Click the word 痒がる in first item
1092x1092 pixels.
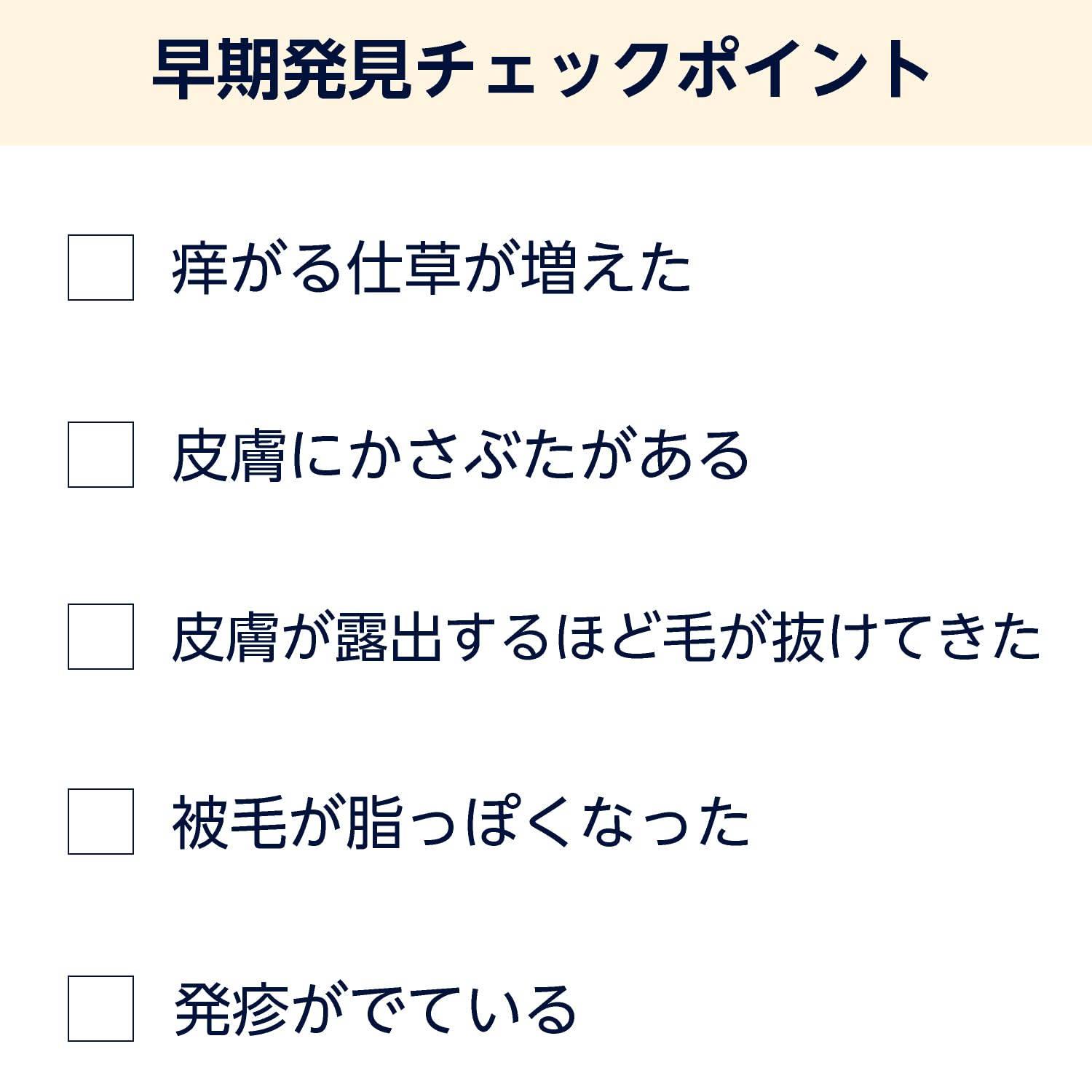(x=257, y=268)
